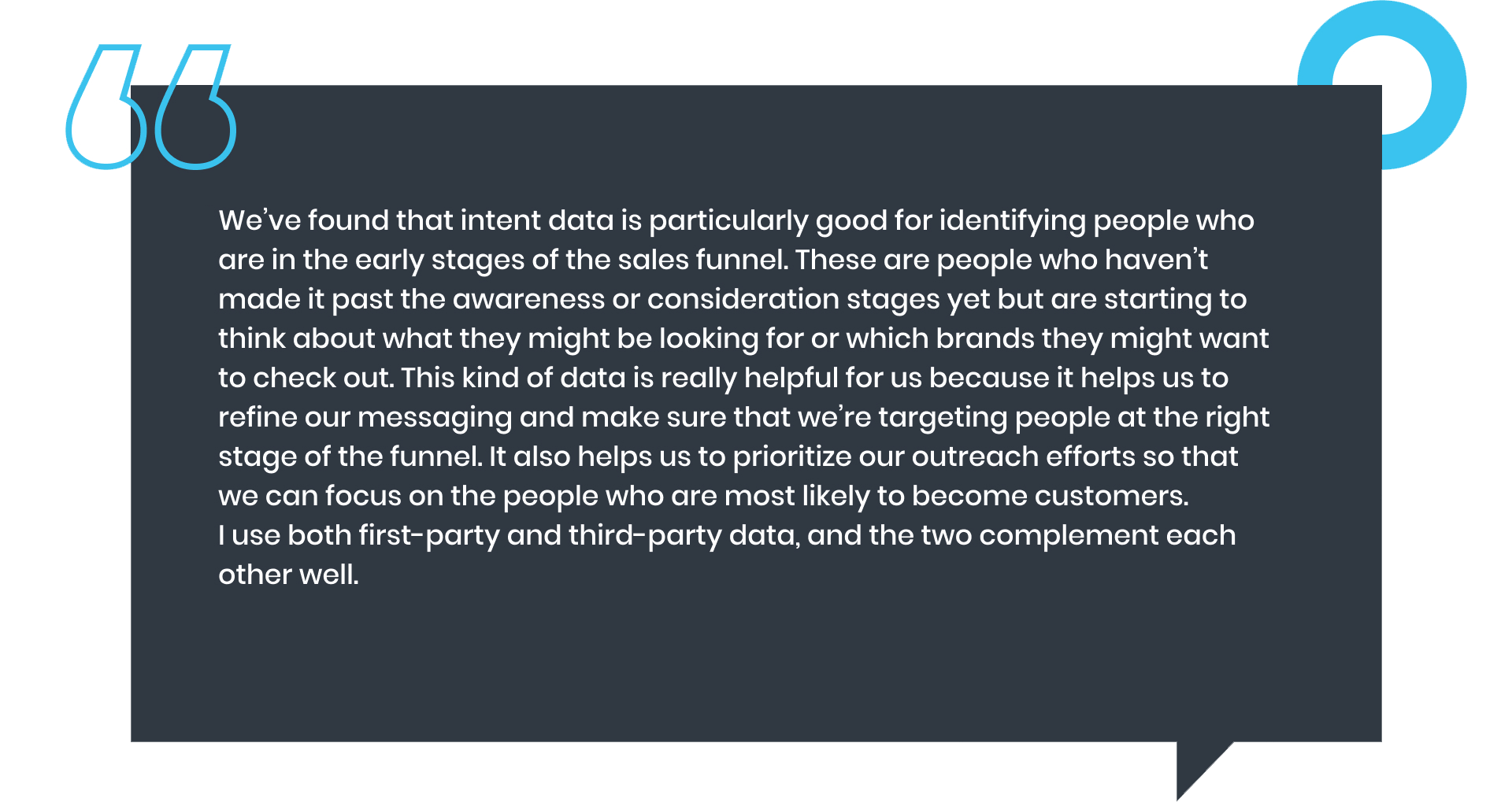Click the line "refine our messaging and make sure"
Viewport: 1512px width, 802px height.
[x=743, y=418]
